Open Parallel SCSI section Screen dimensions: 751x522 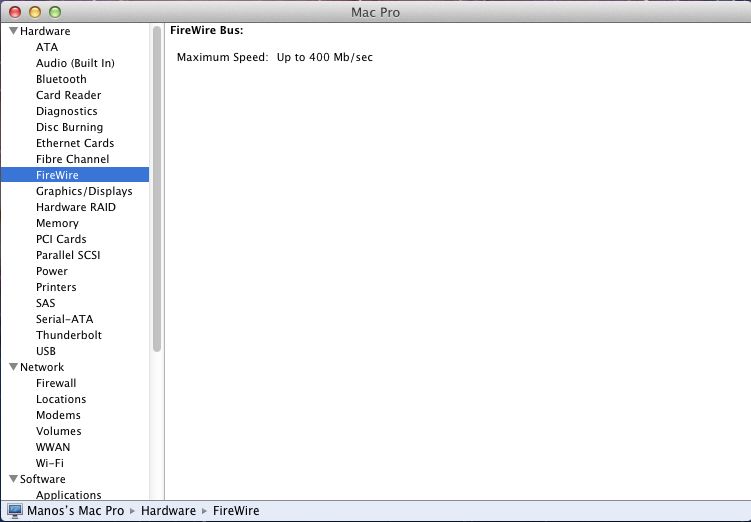coord(68,255)
